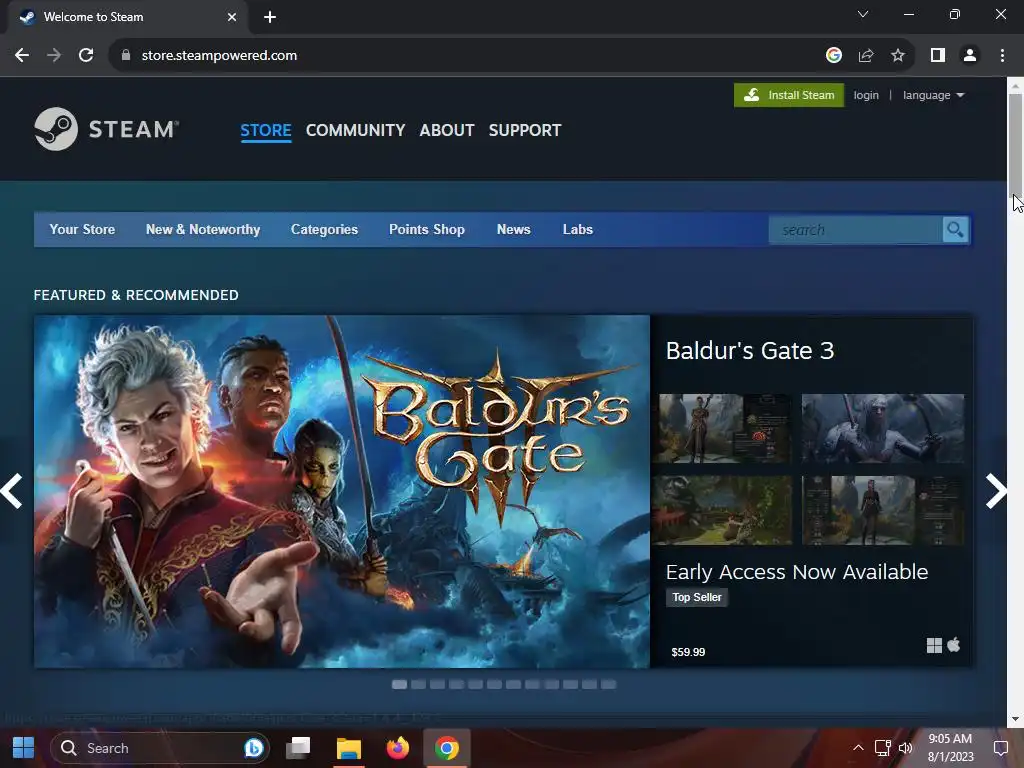The image size is (1024, 768).
Task: Open volume control in system tray
Action: click(x=905, y=748)
